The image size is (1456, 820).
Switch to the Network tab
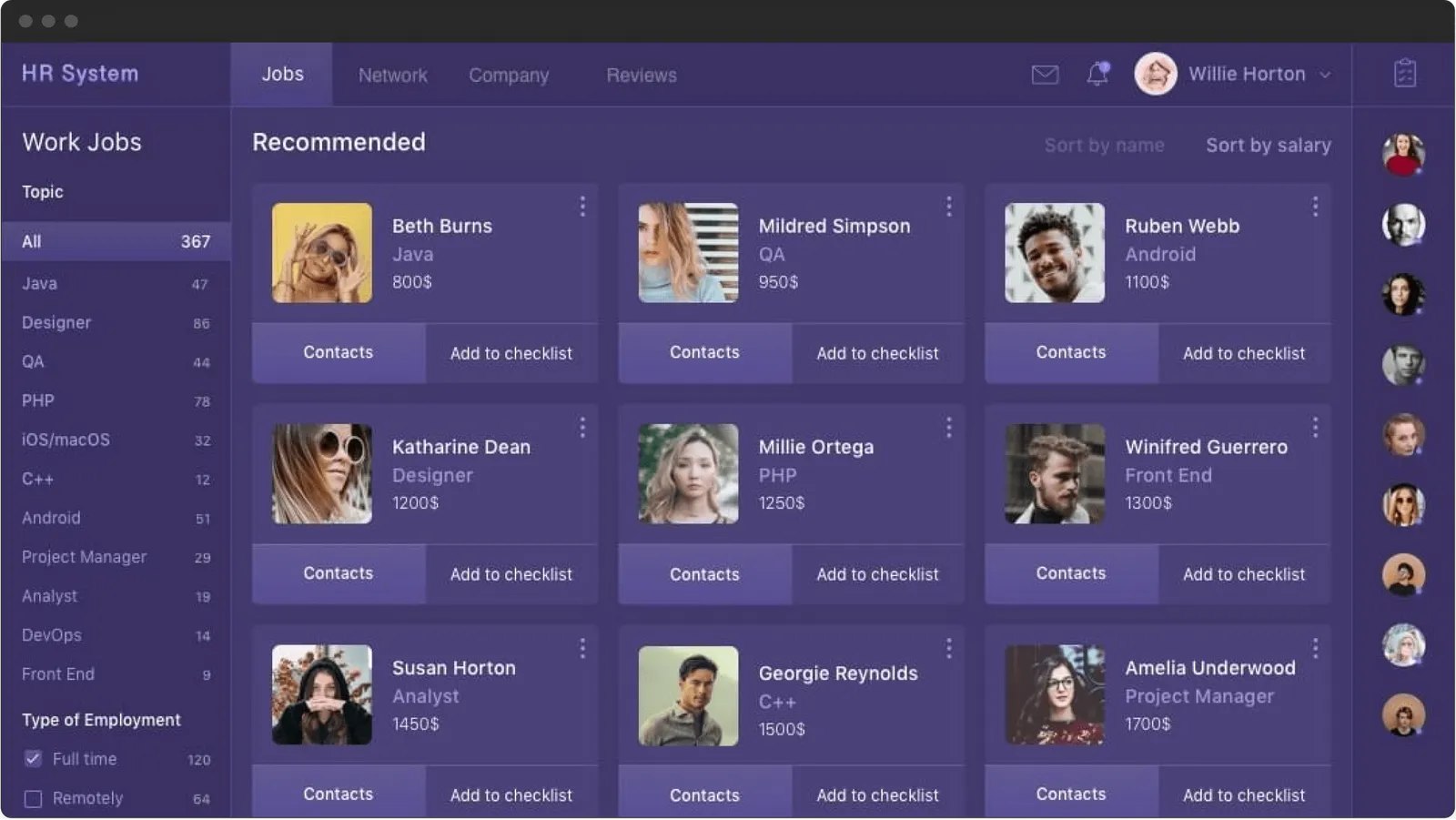[392, 76]
